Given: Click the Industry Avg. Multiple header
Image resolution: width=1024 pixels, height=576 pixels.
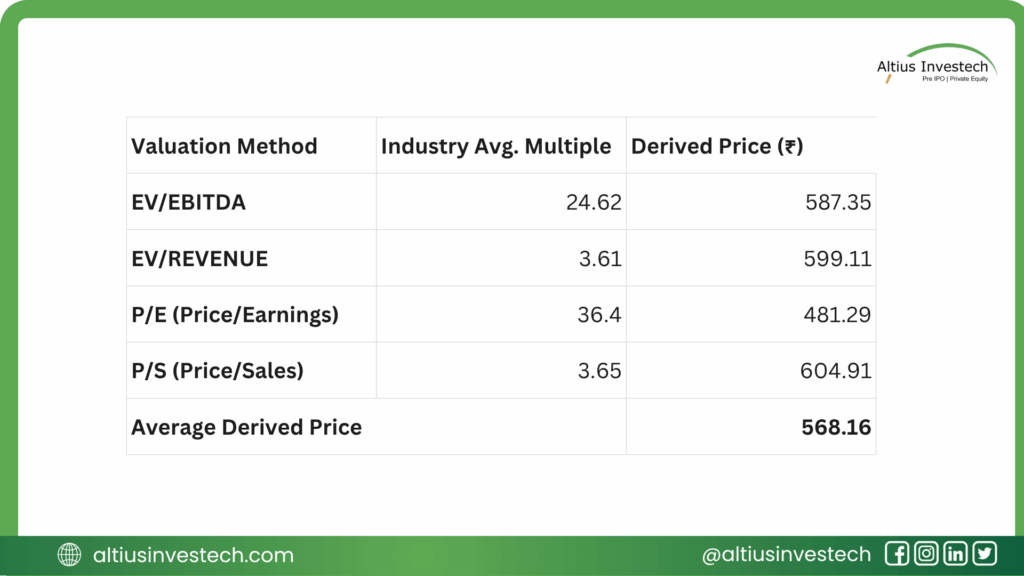Looking at the screenshot, I should click(496, 146).
